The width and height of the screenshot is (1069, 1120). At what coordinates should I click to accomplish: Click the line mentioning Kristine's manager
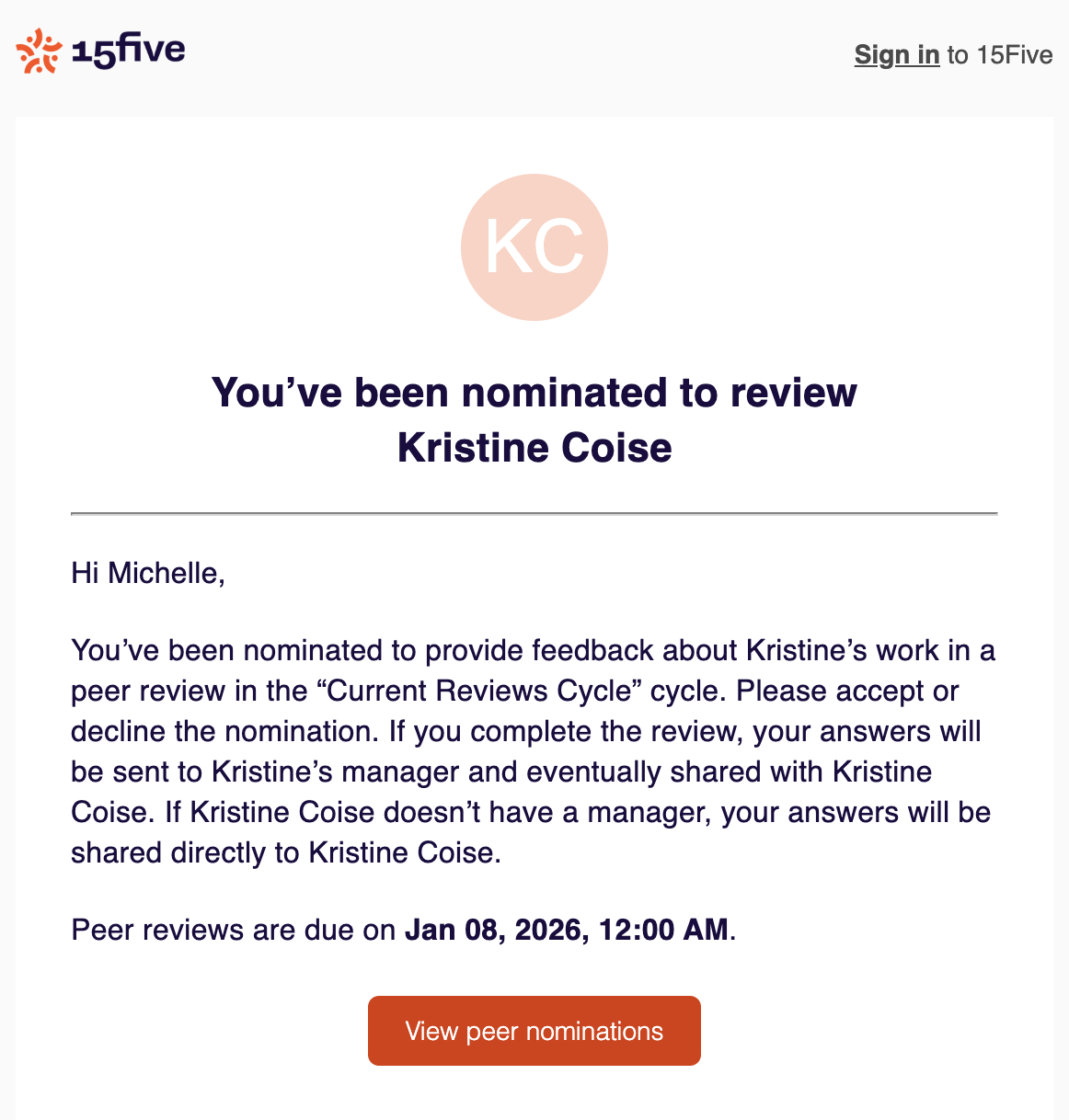point(501,772)
